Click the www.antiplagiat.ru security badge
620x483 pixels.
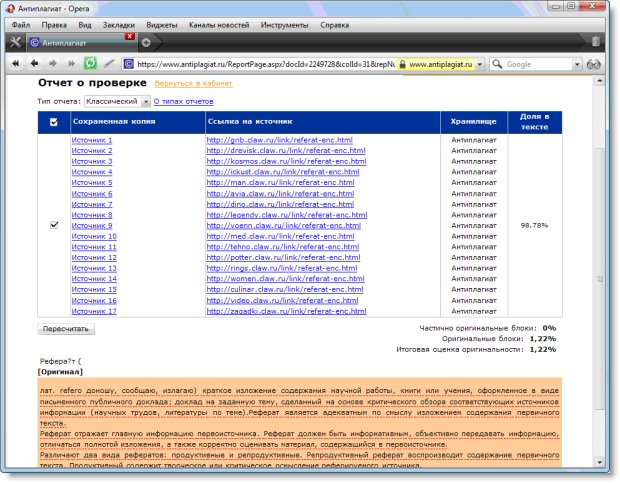[x=436, y=64]
